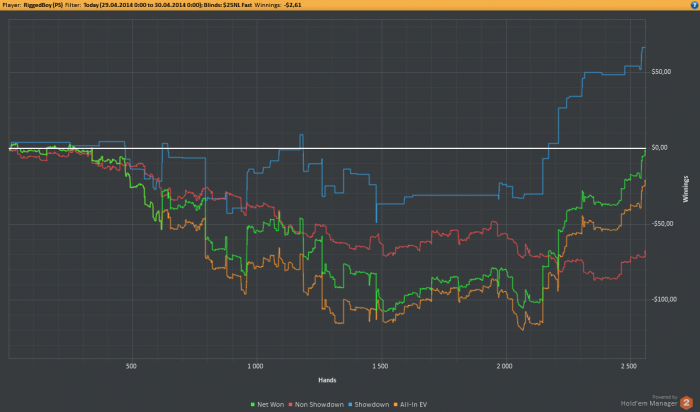Click the Filter: Today date range text
Screen dimensions: 700x412
[x=133, y=5]
